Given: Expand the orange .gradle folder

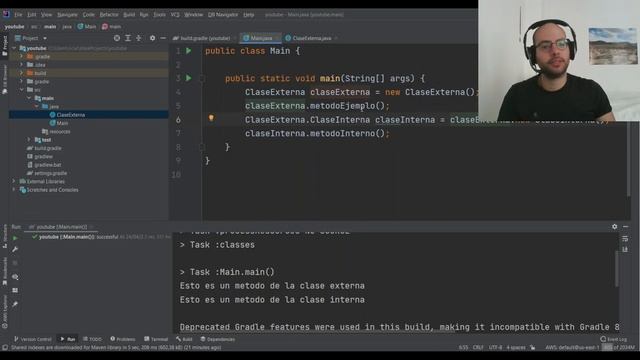Looking at the screenshot, I should pyautogui.click(x=22, y=56).
